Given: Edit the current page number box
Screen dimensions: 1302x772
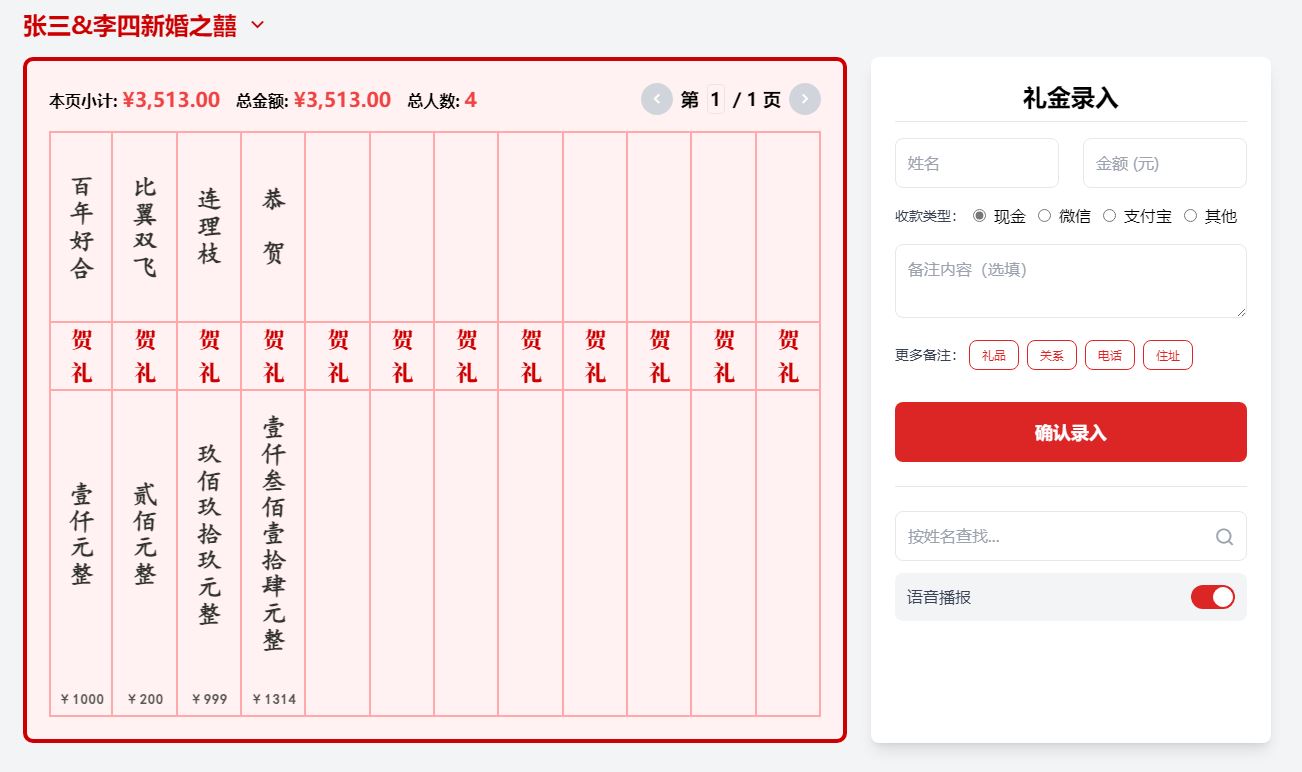Looking at the screenshot, I should (x=715, y=100).
